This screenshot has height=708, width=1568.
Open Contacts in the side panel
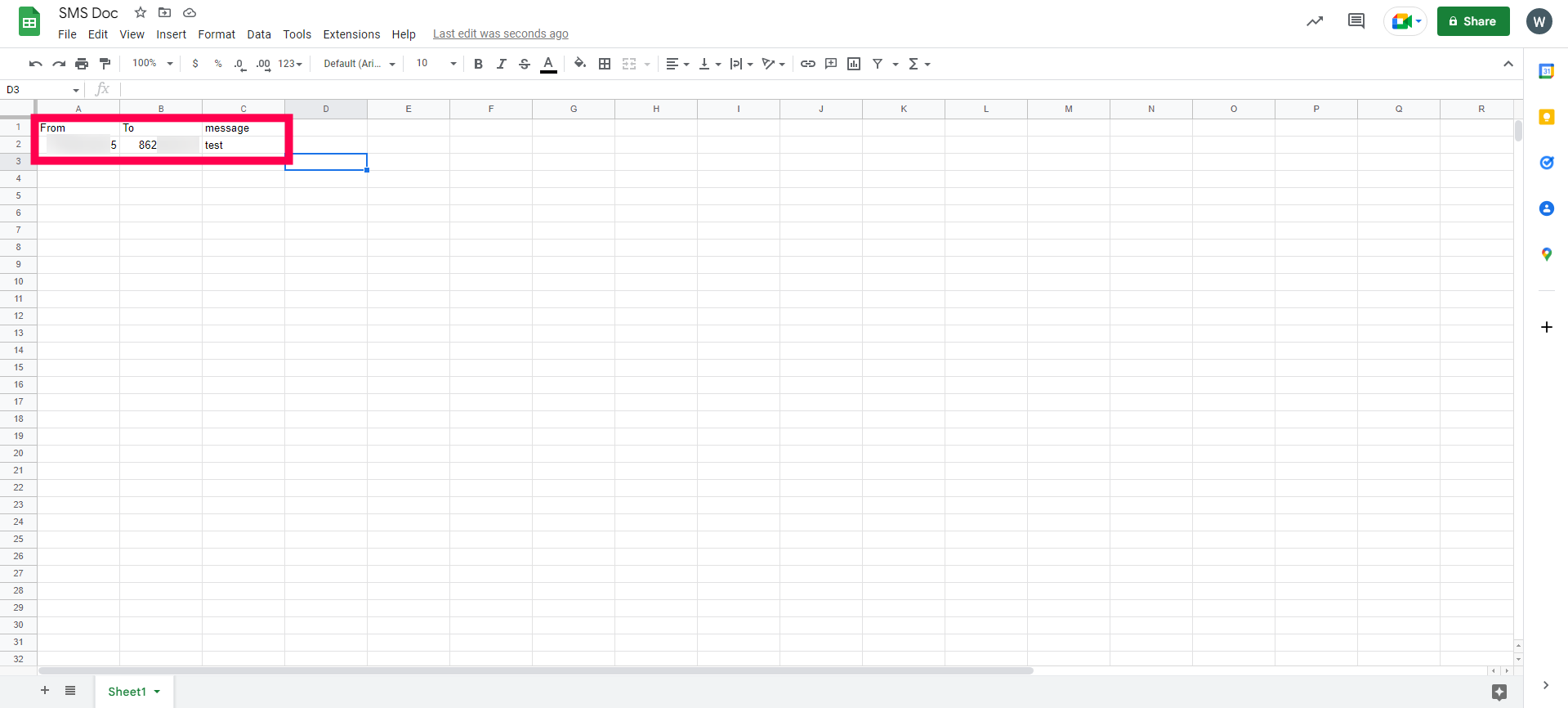1546,208
